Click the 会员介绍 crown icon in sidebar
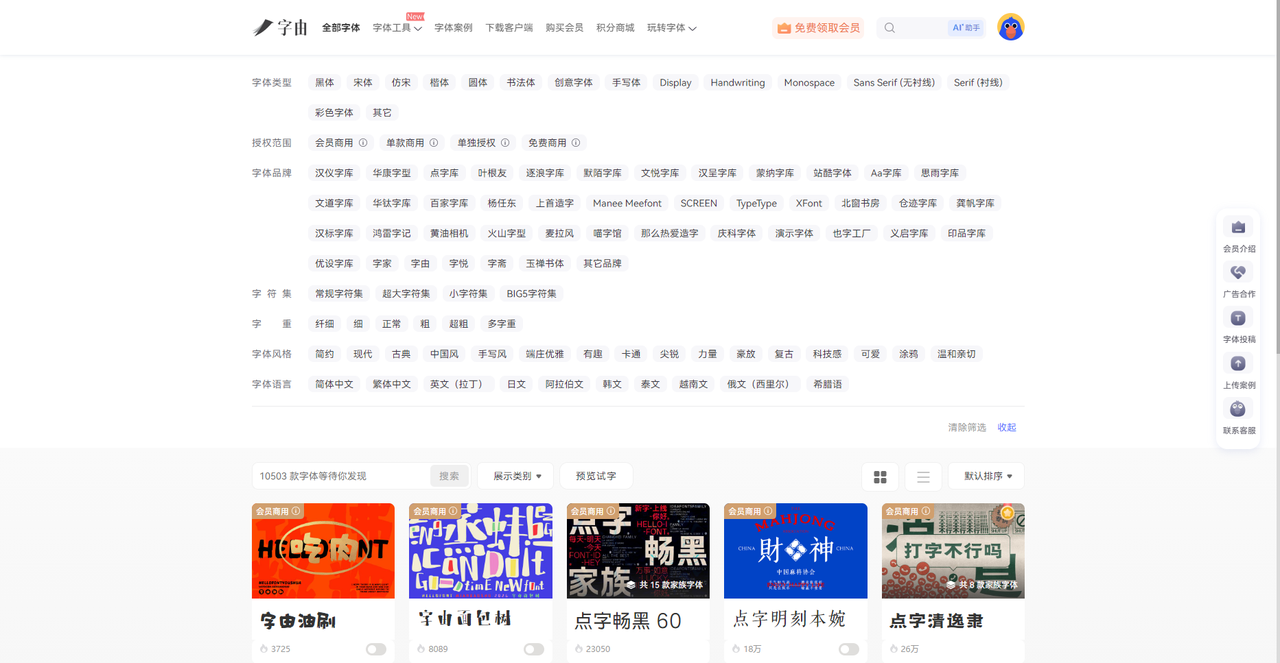Viewport: 1280px width, 663px height. [1238, 228]
